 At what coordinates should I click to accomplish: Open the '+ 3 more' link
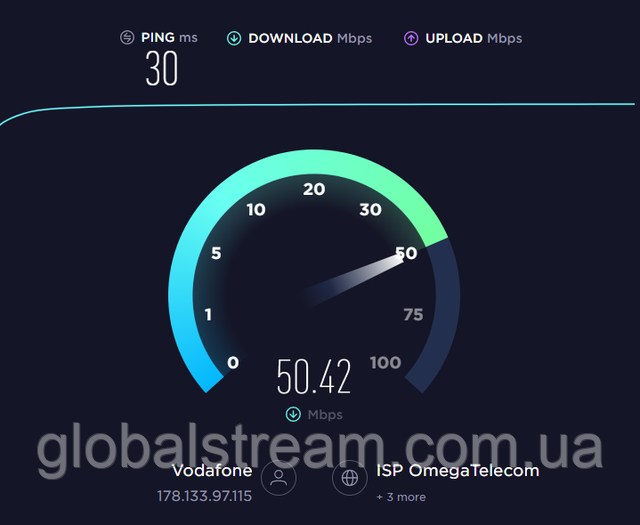tap(401, 497)
